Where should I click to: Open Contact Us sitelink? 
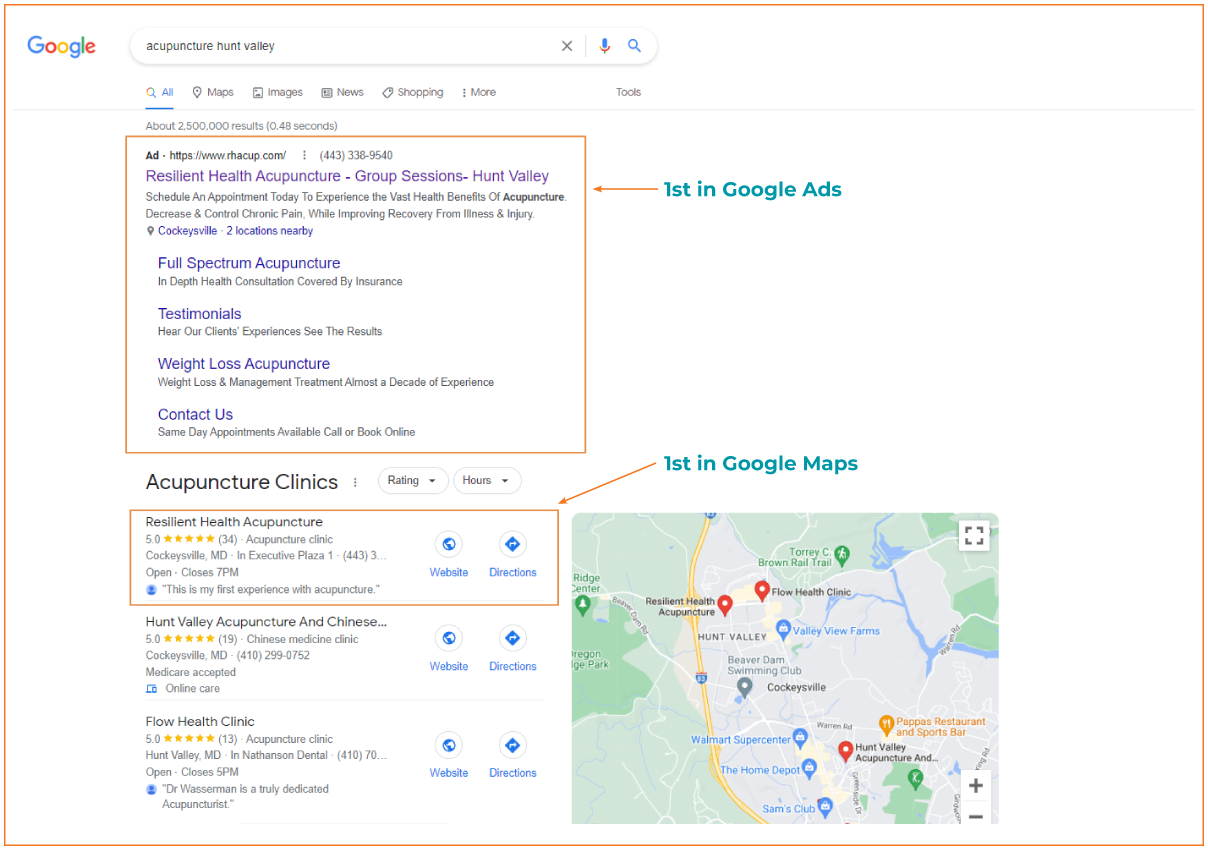195,414
